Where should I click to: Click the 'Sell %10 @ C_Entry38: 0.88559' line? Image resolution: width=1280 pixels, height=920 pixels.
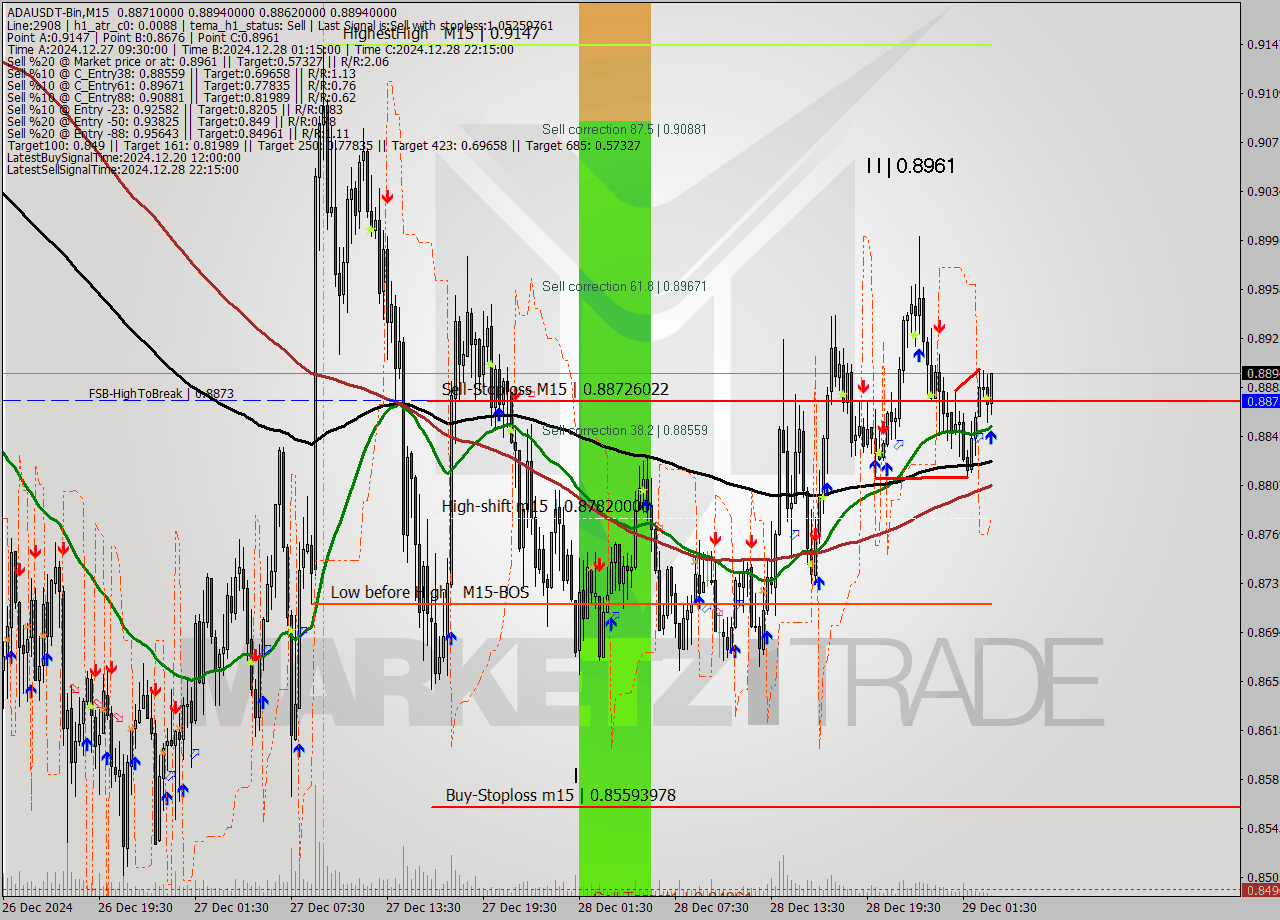pos(181,73)
